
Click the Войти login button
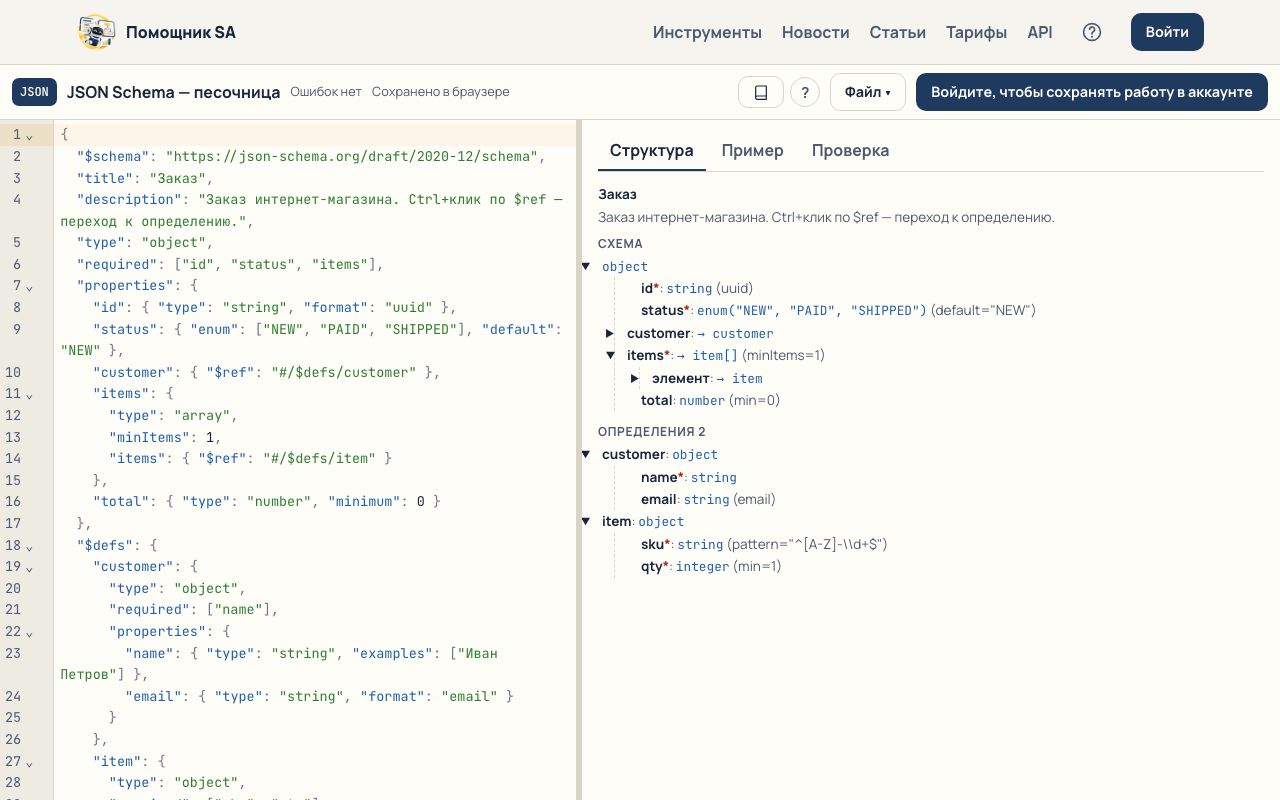point(1167,32)
